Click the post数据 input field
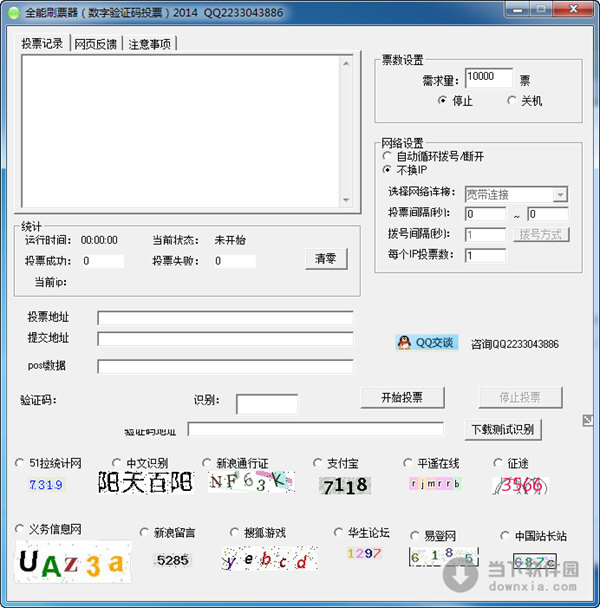 (225, 366)
